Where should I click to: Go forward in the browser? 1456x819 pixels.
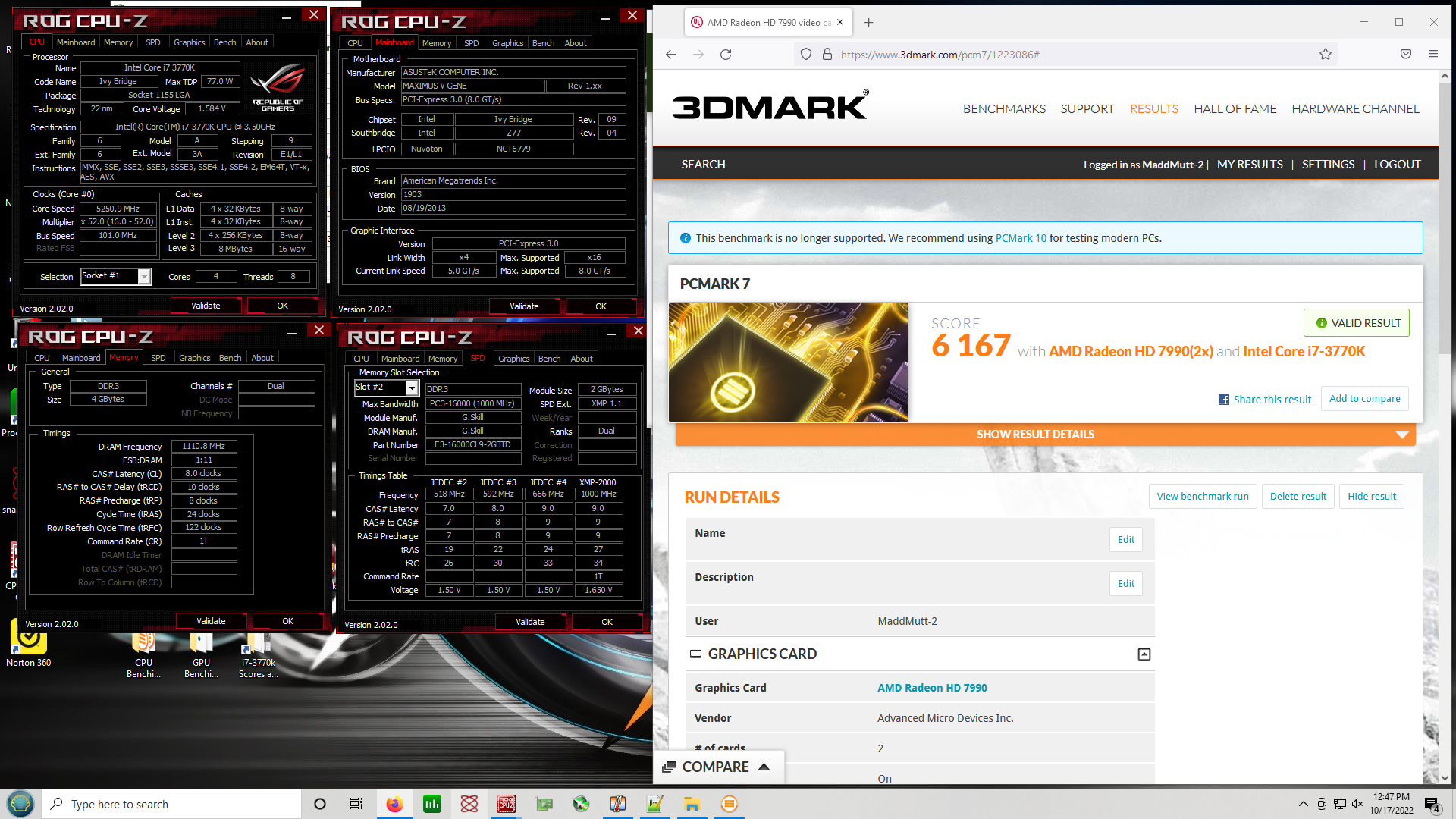pyautogui.click(x=698, y=55)
